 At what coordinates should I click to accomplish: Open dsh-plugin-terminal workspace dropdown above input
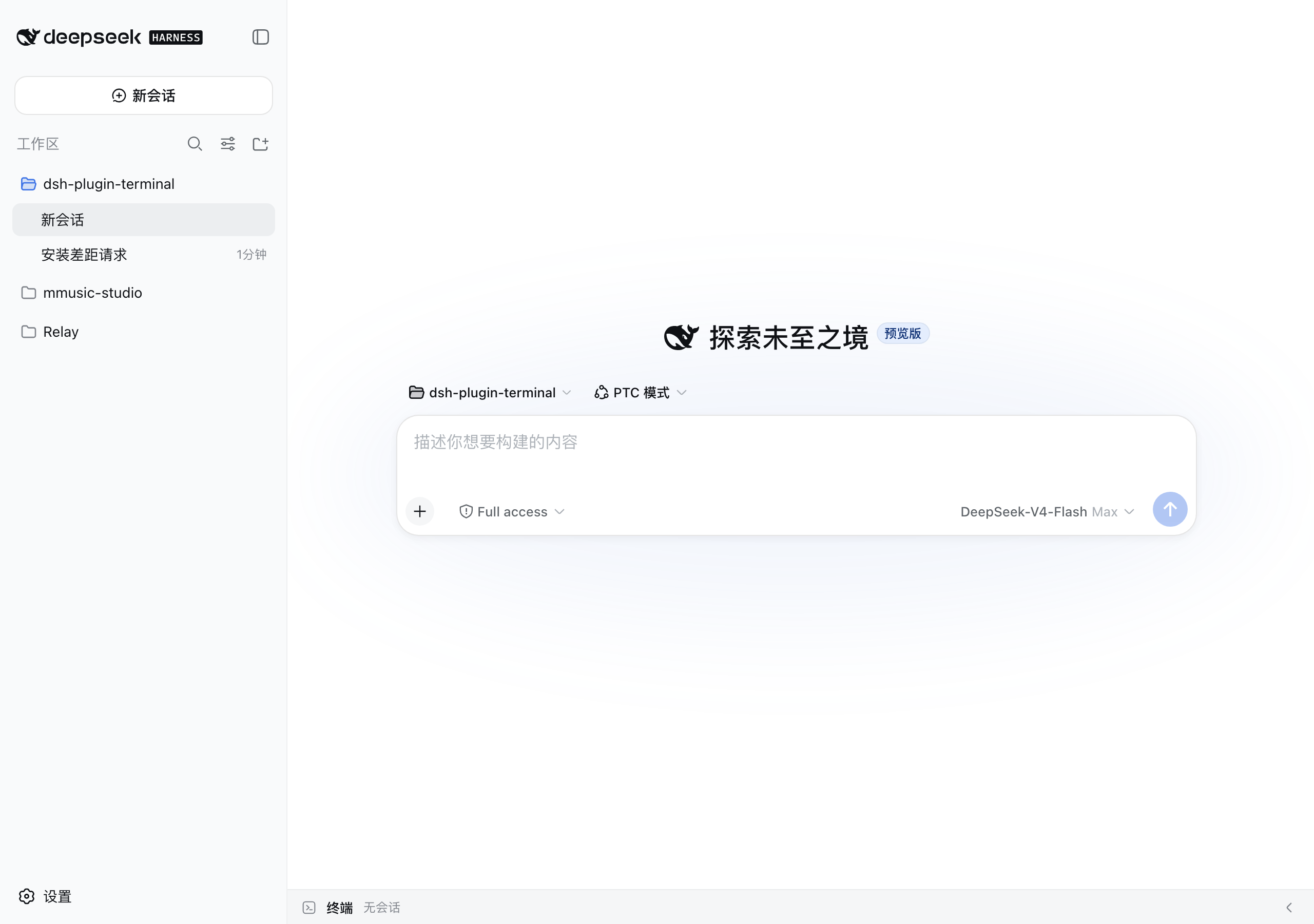tap(490, 393)
